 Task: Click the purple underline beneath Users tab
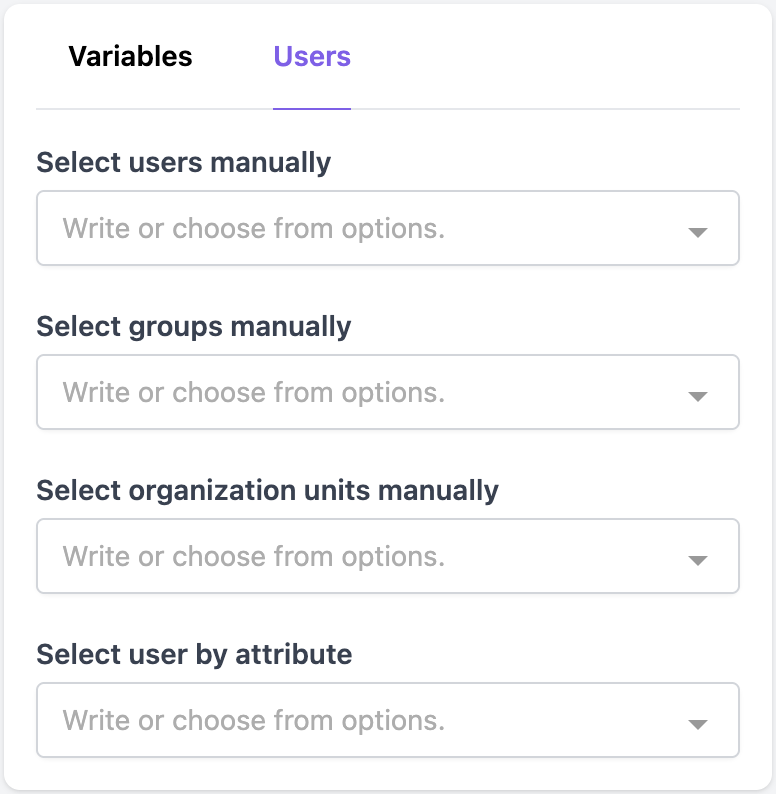(312, 107)
